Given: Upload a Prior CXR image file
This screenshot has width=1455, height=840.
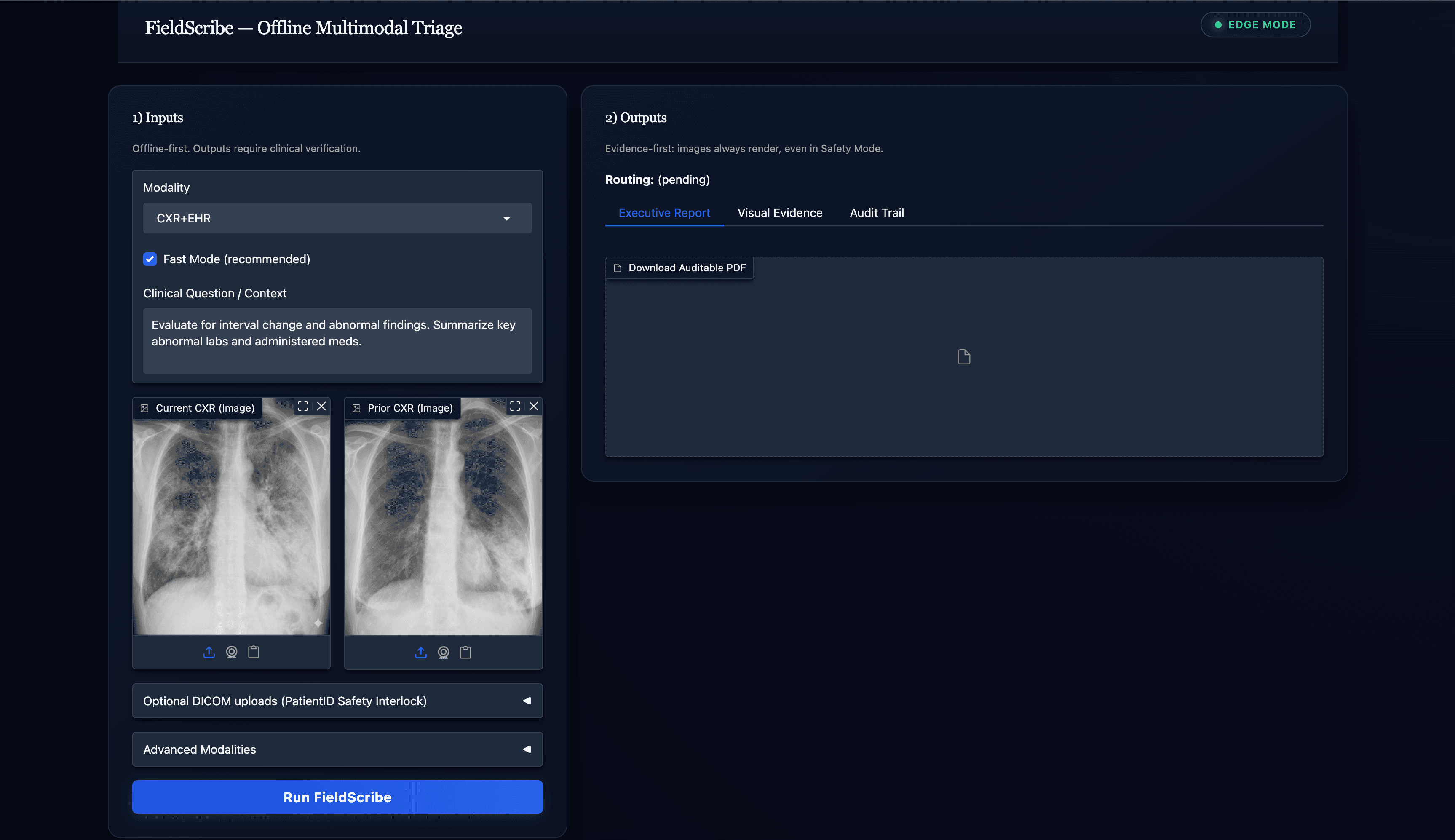Looking at the screenshot, I should pyautogui.click(x=421, y=652).
